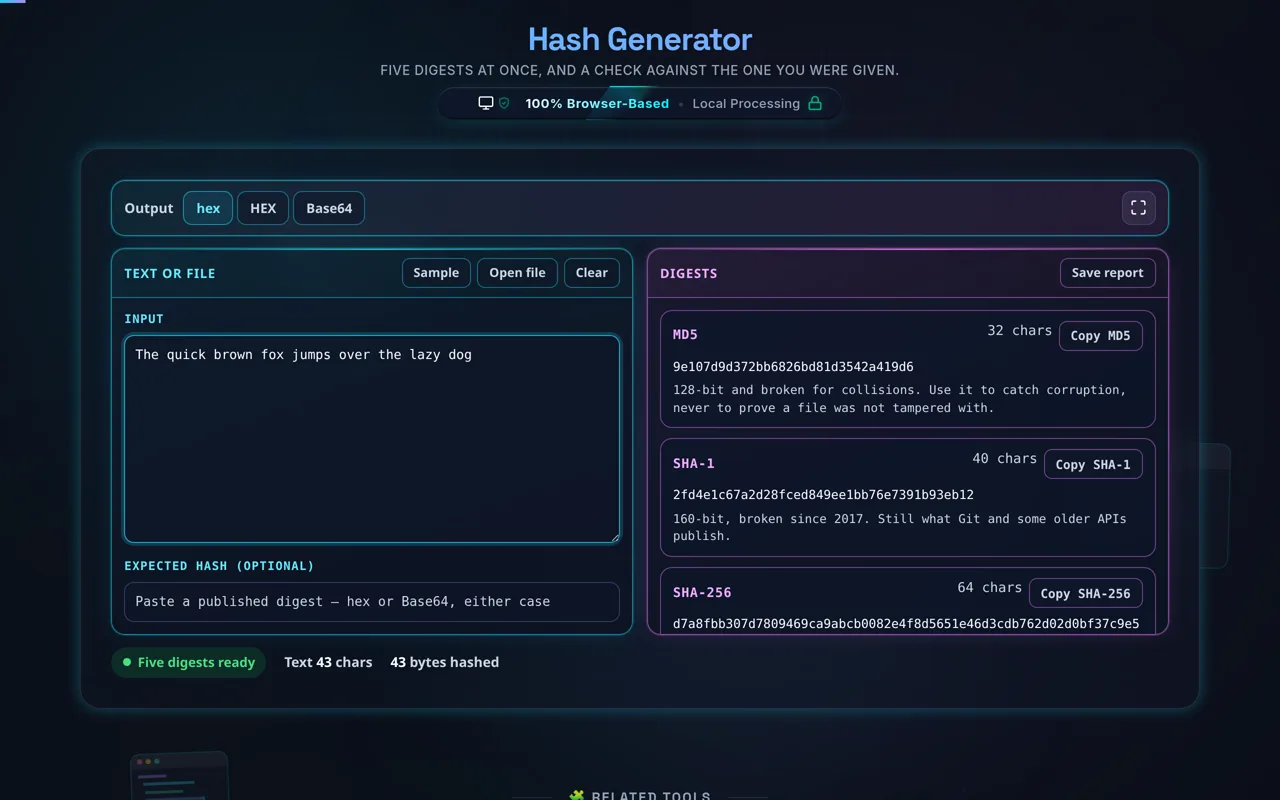
Task: Click '43 bytes hashed' status text
Action: tap(444, 662)
